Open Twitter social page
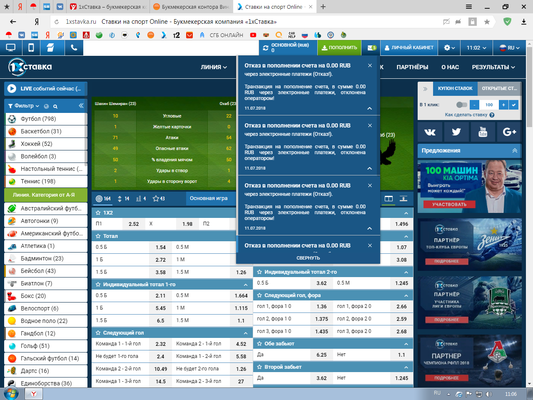533x400 pixels. click(456, 132)
